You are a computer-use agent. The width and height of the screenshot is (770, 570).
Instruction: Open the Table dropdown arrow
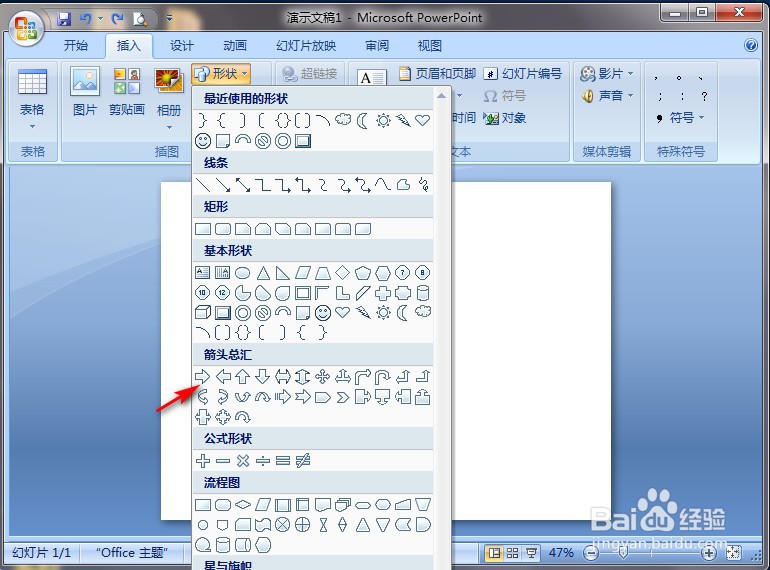pos(32,127)
